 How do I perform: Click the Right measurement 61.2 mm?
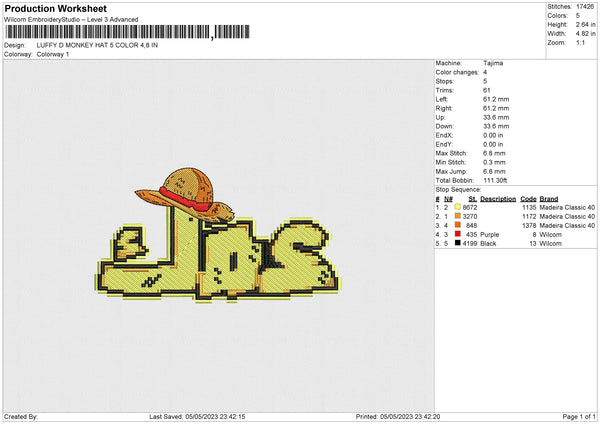[496, 108]
